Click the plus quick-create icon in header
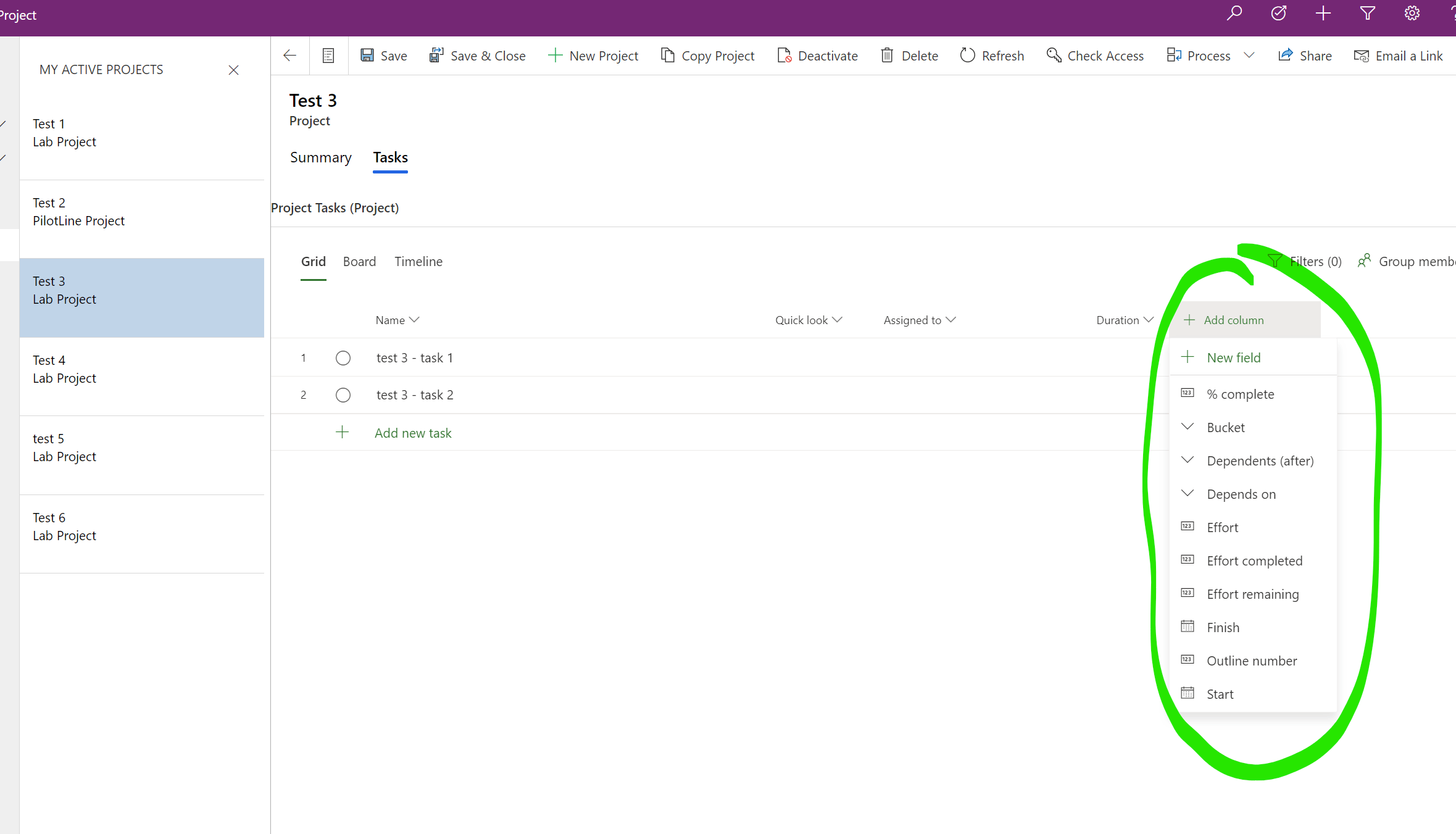This screenshot has width=1456, height=834. click(x=1323, y=14)
